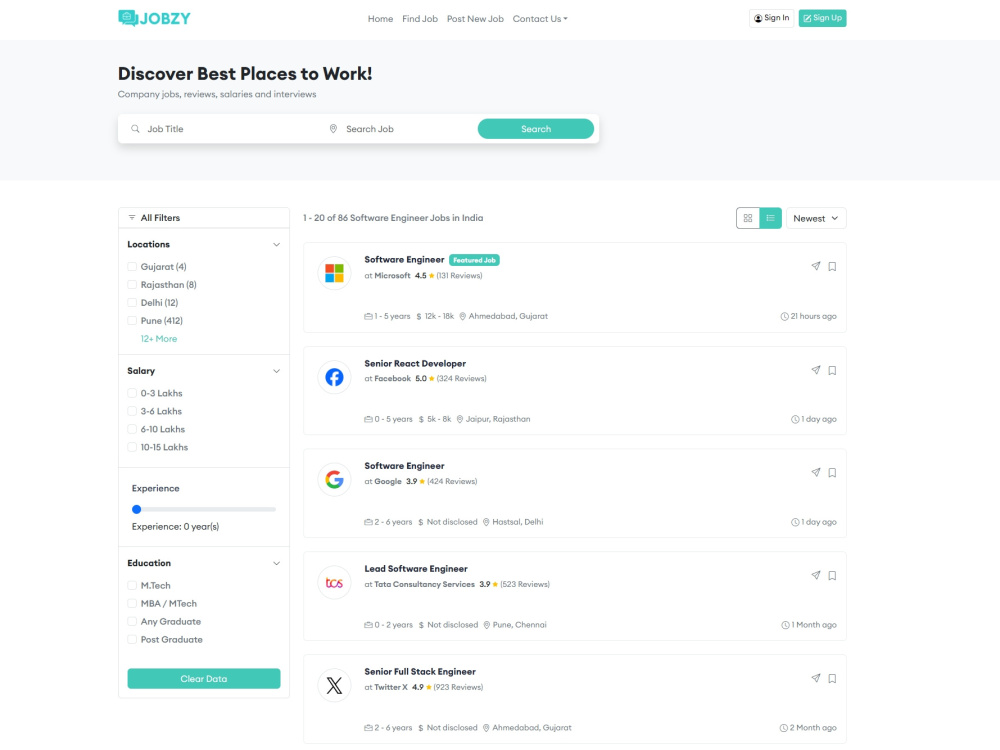Share the Google Software Engineer job
Image resolution: width=1000 pixels, height=750 pixels.
point(816,473)
